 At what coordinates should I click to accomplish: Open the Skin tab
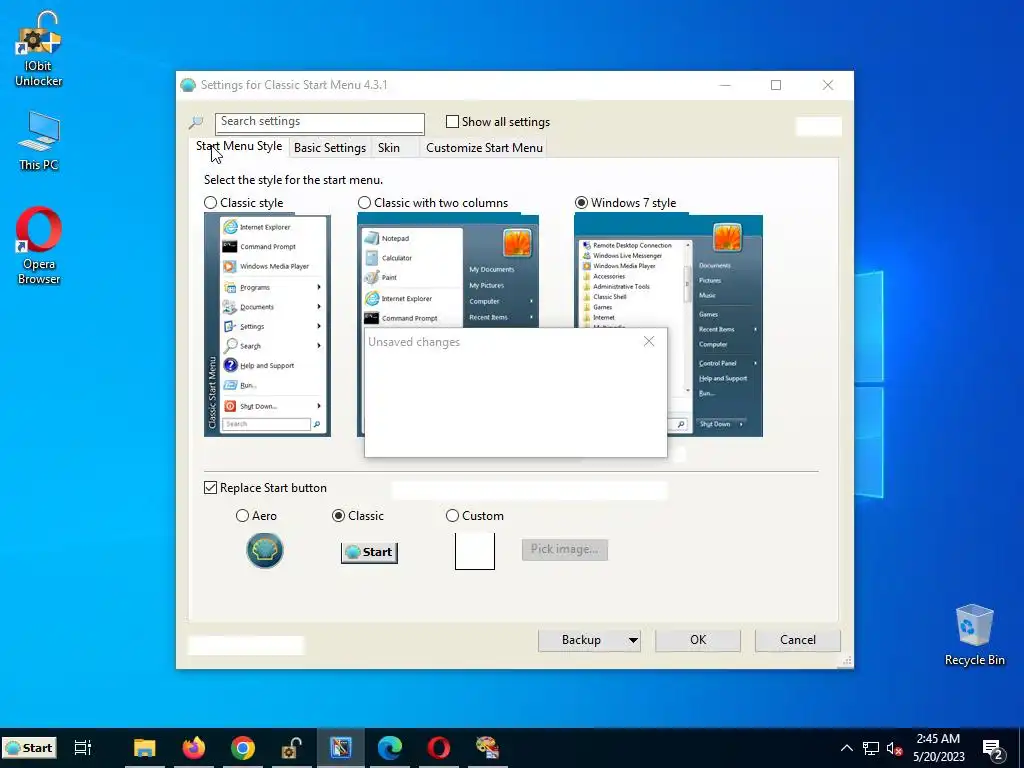click(x=389, y=148)
